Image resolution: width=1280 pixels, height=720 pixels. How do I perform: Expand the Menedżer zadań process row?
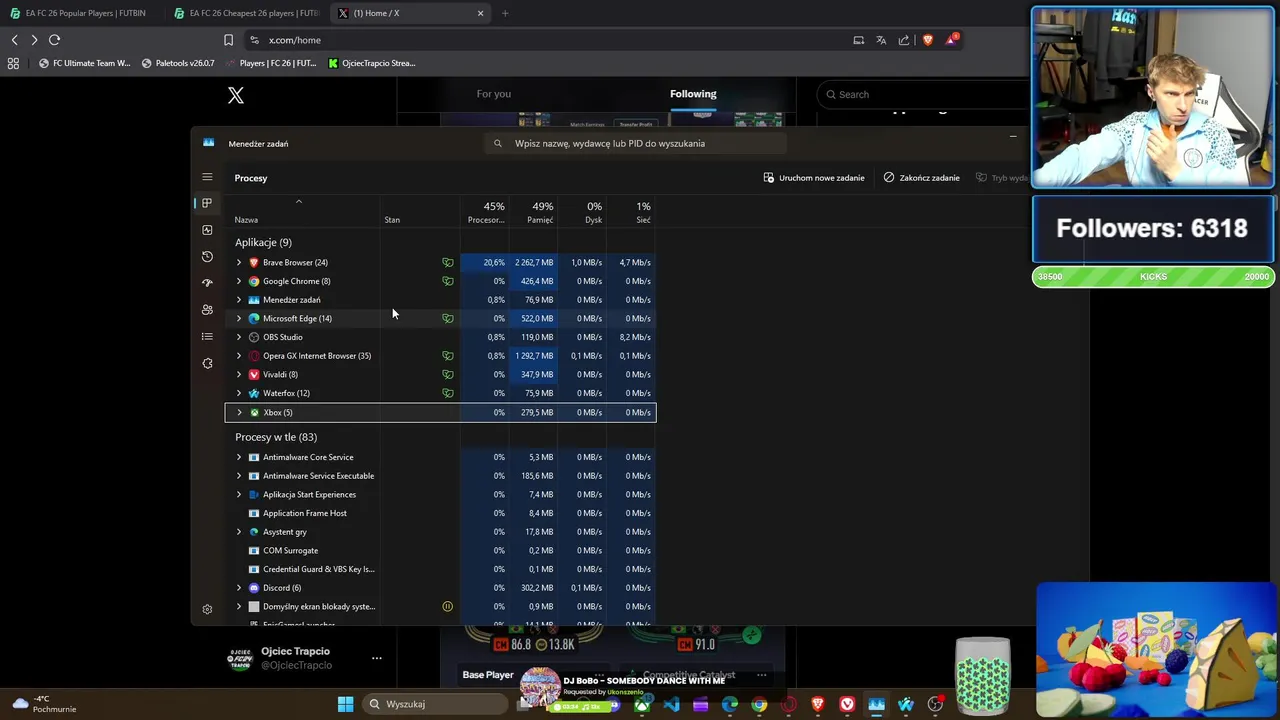click(x=239, y=300)
